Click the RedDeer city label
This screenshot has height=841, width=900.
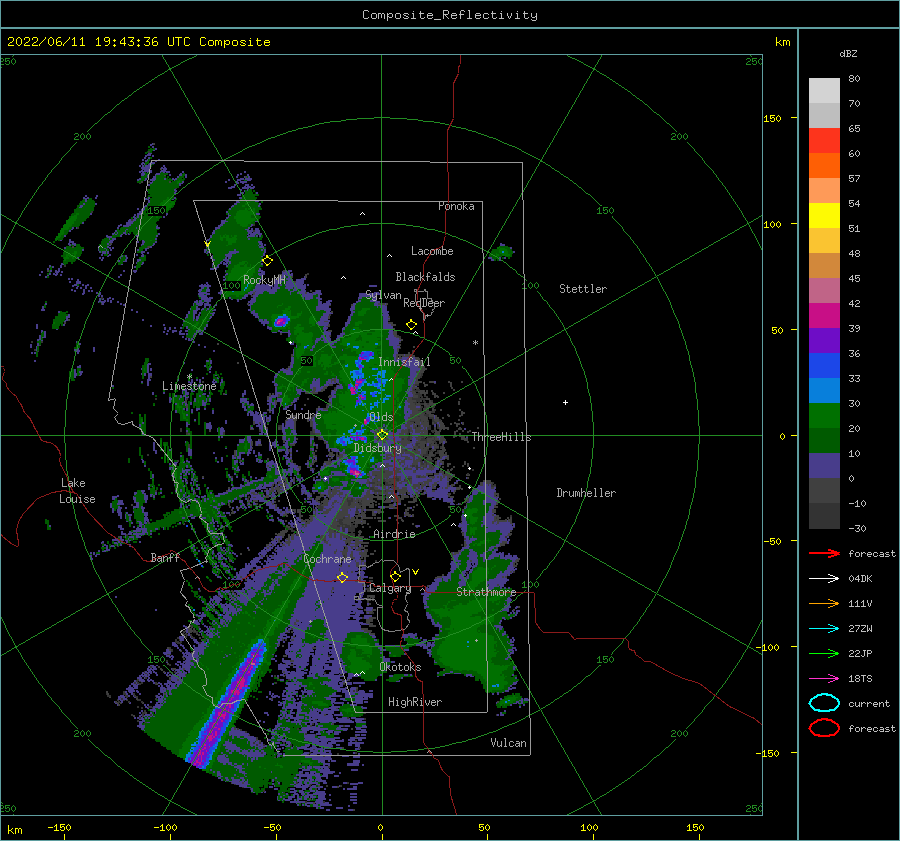pos(424,303)
